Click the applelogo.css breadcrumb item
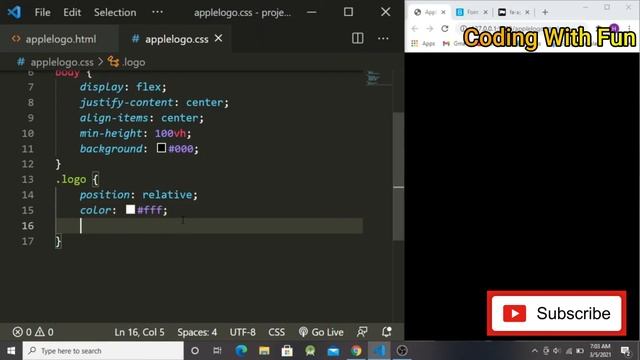Screen dimensions: 640x360 pos(62,62)
